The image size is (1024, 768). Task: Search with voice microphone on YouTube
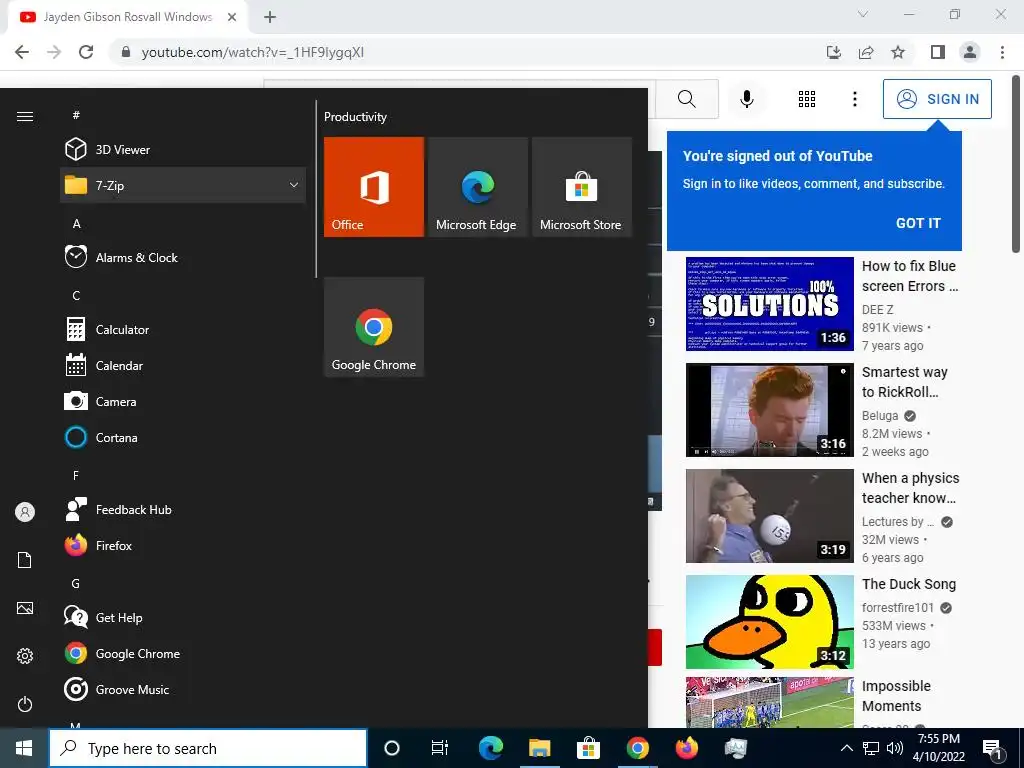click(x=747, y=99)
